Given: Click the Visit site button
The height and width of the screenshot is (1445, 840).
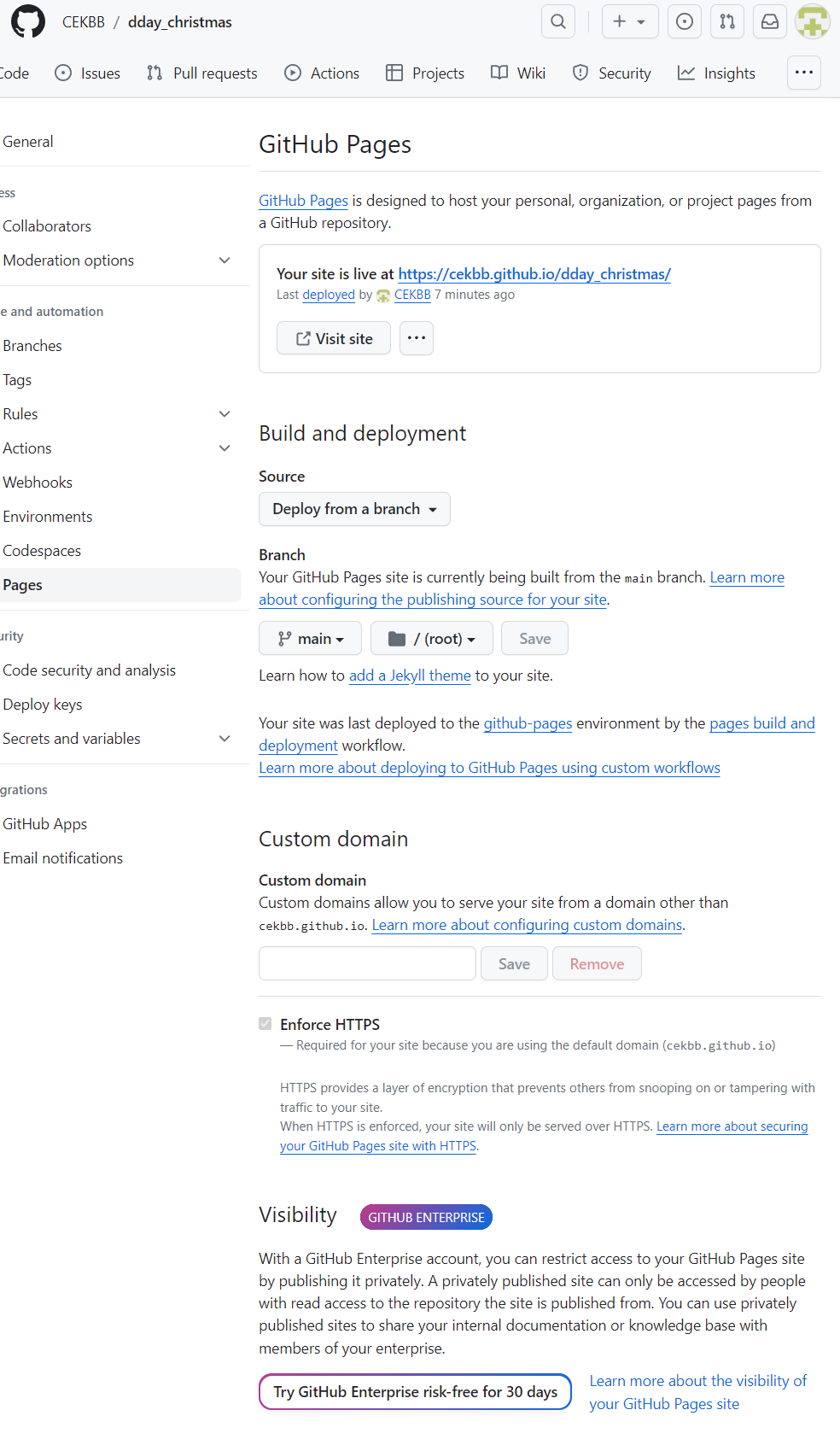Looking at the screenshot, I should pyautogui.click(x=334, y=338).
